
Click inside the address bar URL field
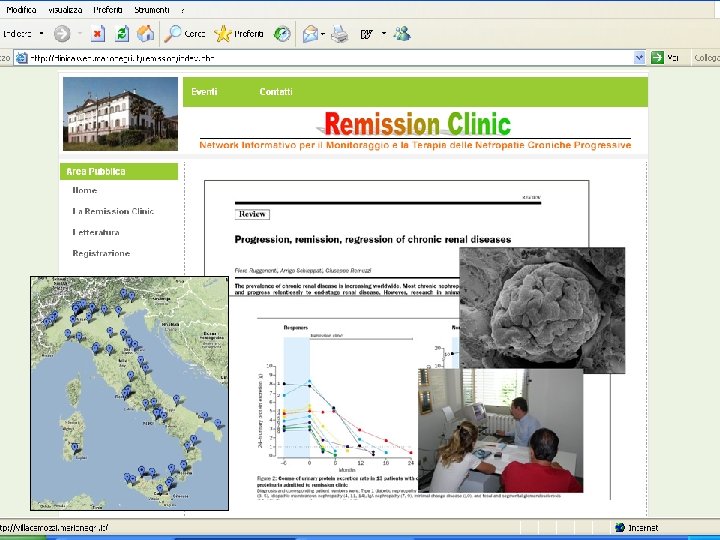click(331, 58)
